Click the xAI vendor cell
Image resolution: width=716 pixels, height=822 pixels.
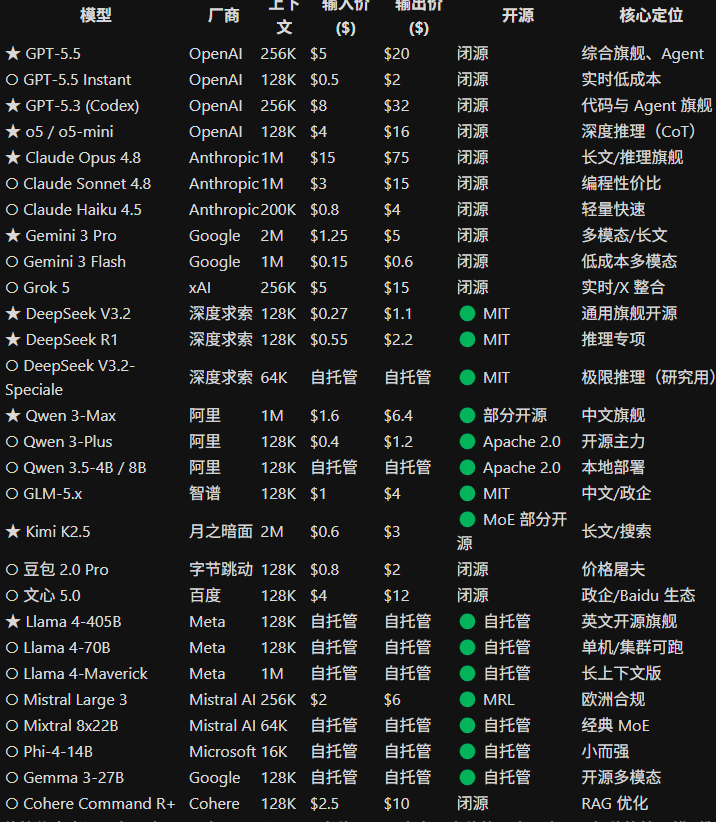pos(200,288)
